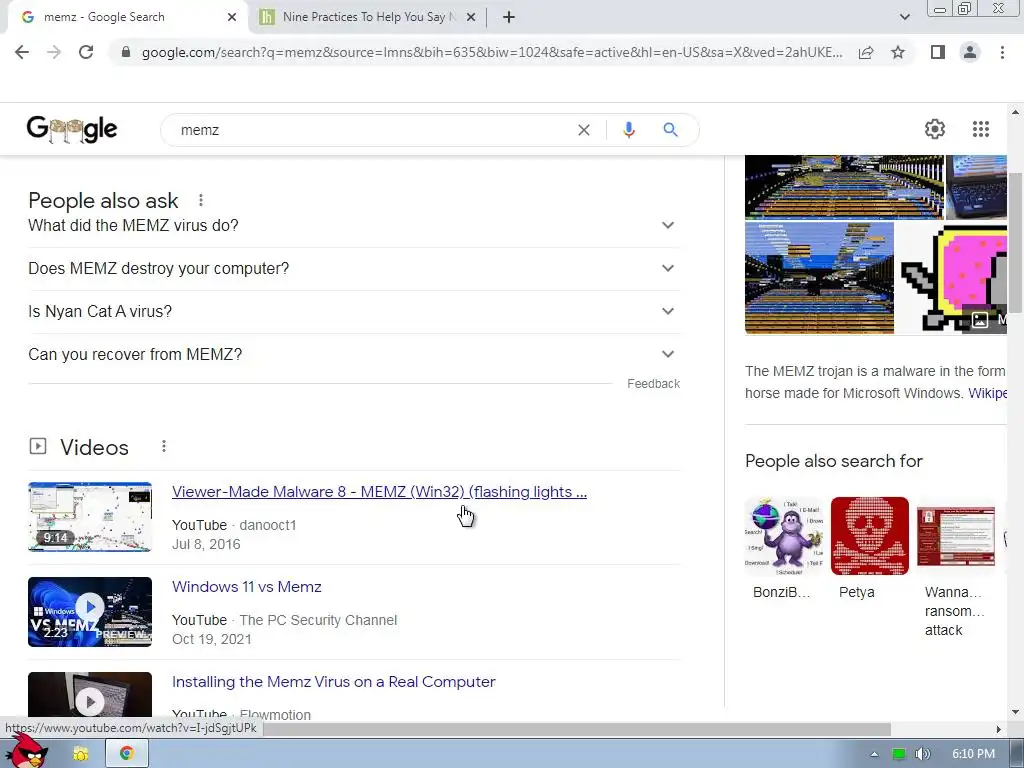Screen dimensions: 1024x768
Task: Open the Angry Bird start button
Action: point(27,752)
